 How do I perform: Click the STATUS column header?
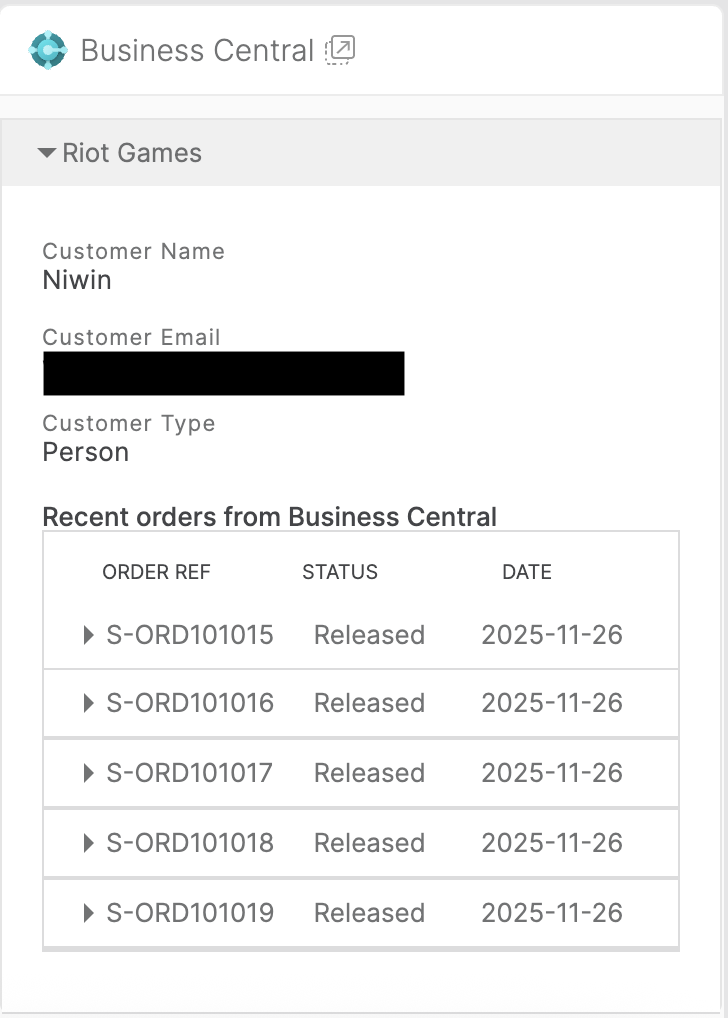tap(340, 572)
